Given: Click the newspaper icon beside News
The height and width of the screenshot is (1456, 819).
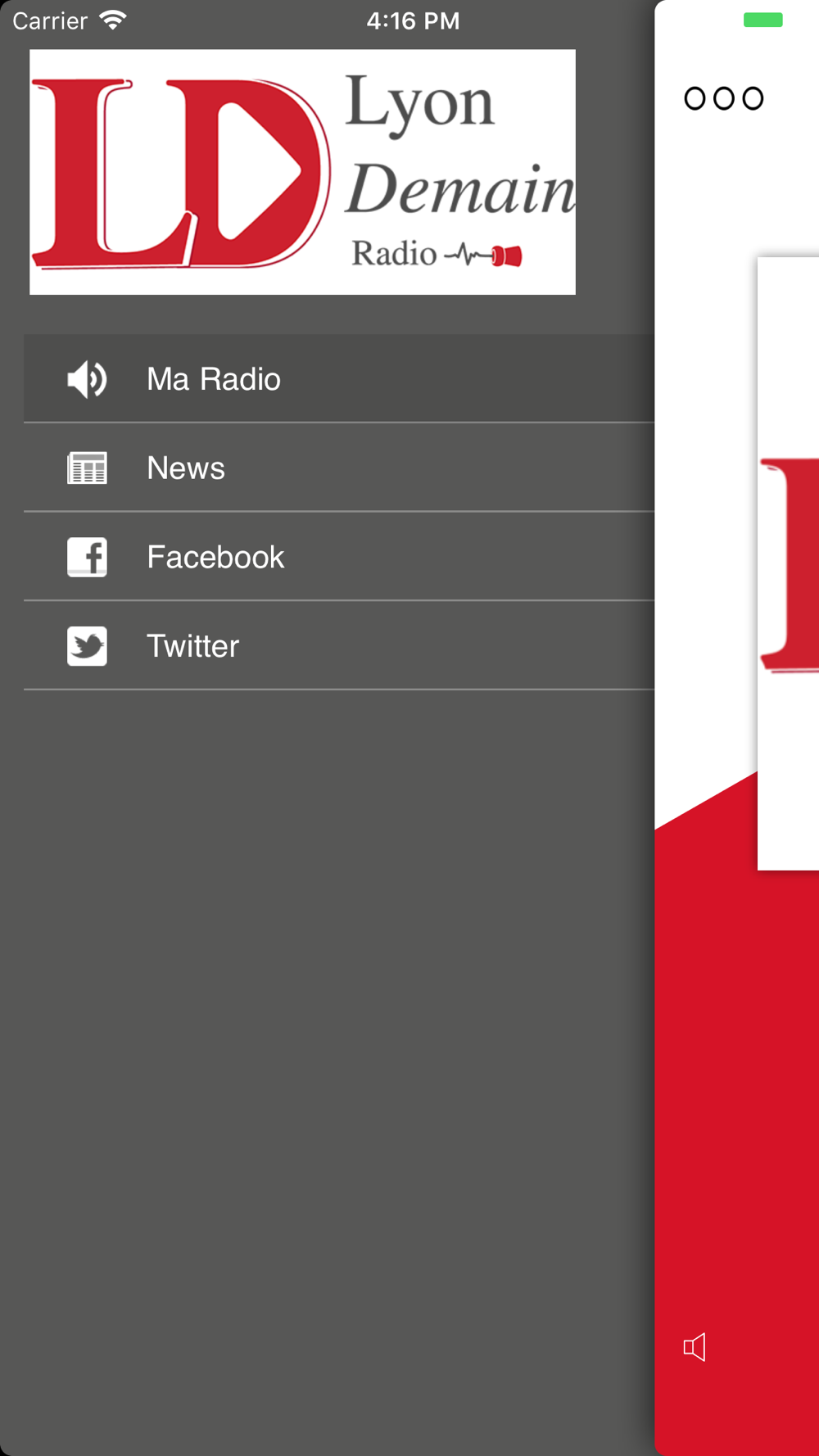Looking at the screenshot, I should coord(87,468).
